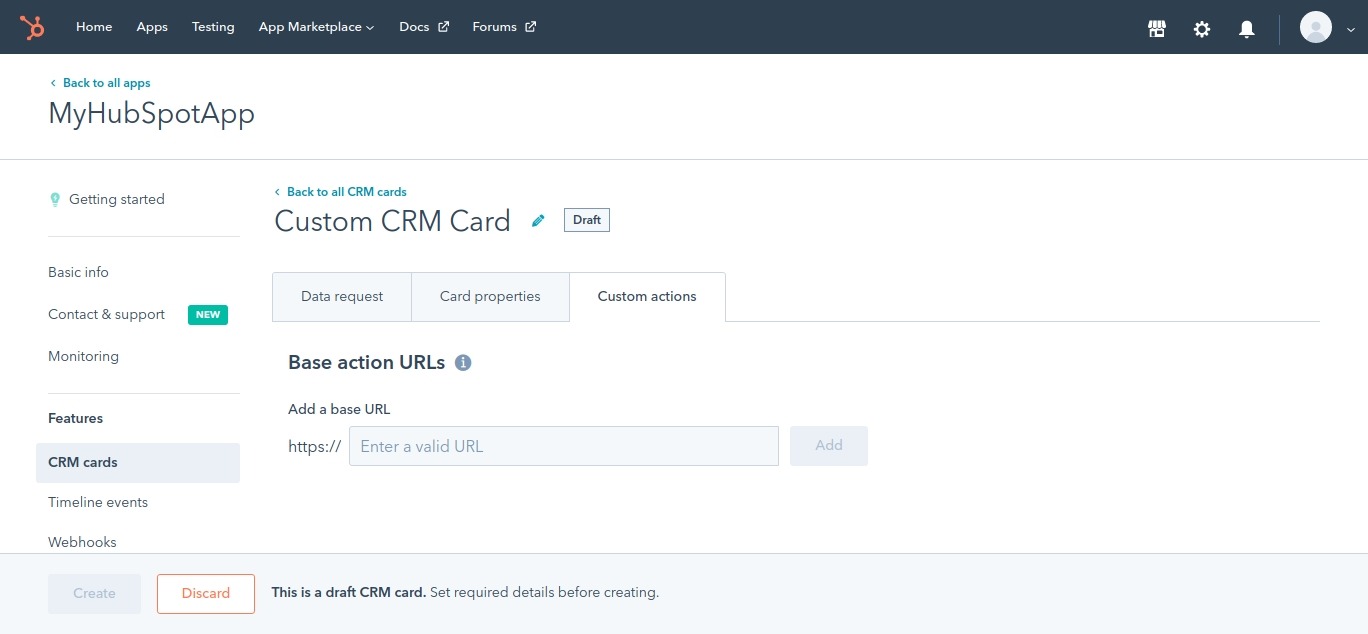Click the user avatar profile picture

[x=1315, y=27]
